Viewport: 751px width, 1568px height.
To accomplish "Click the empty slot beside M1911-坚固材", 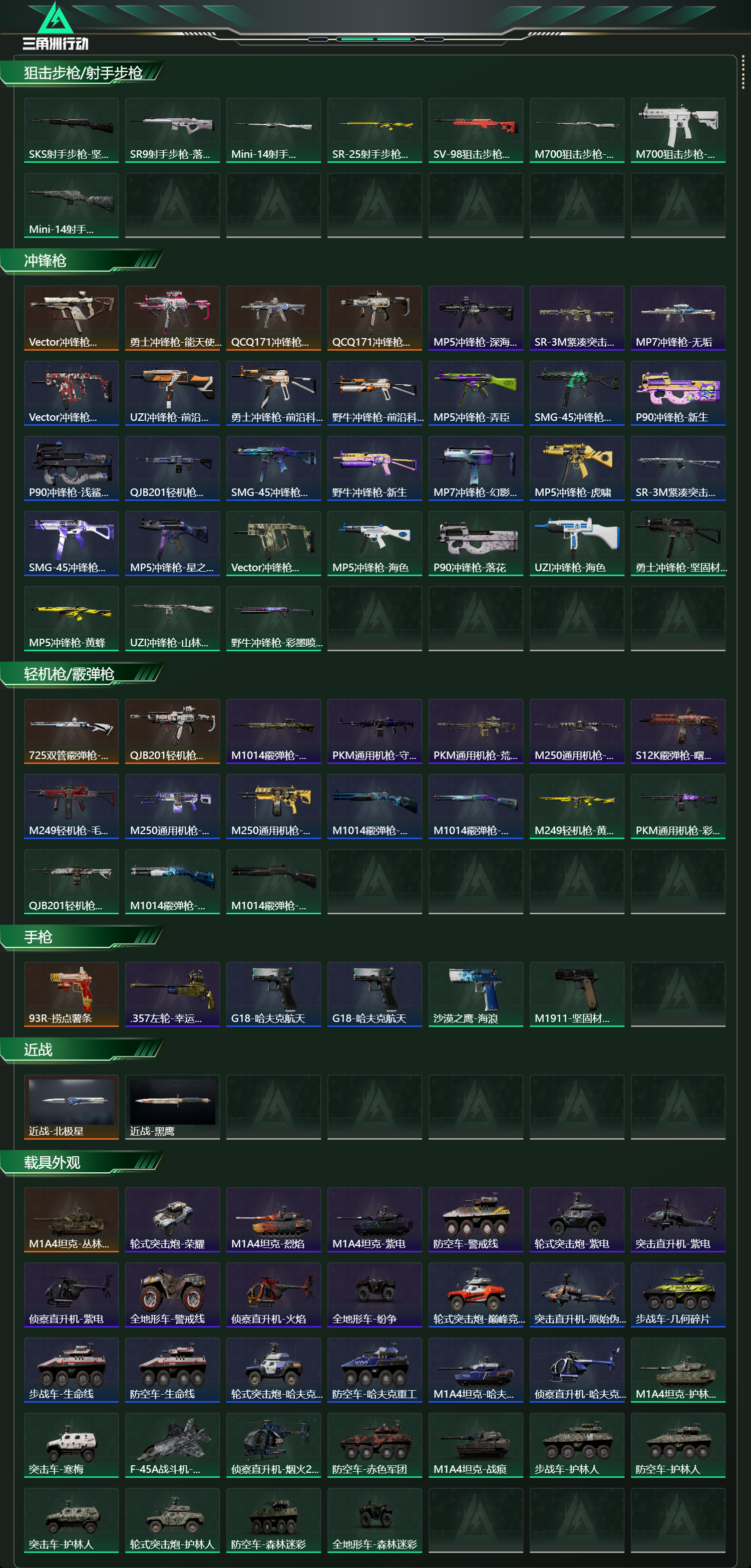I will tap(678, 994).
